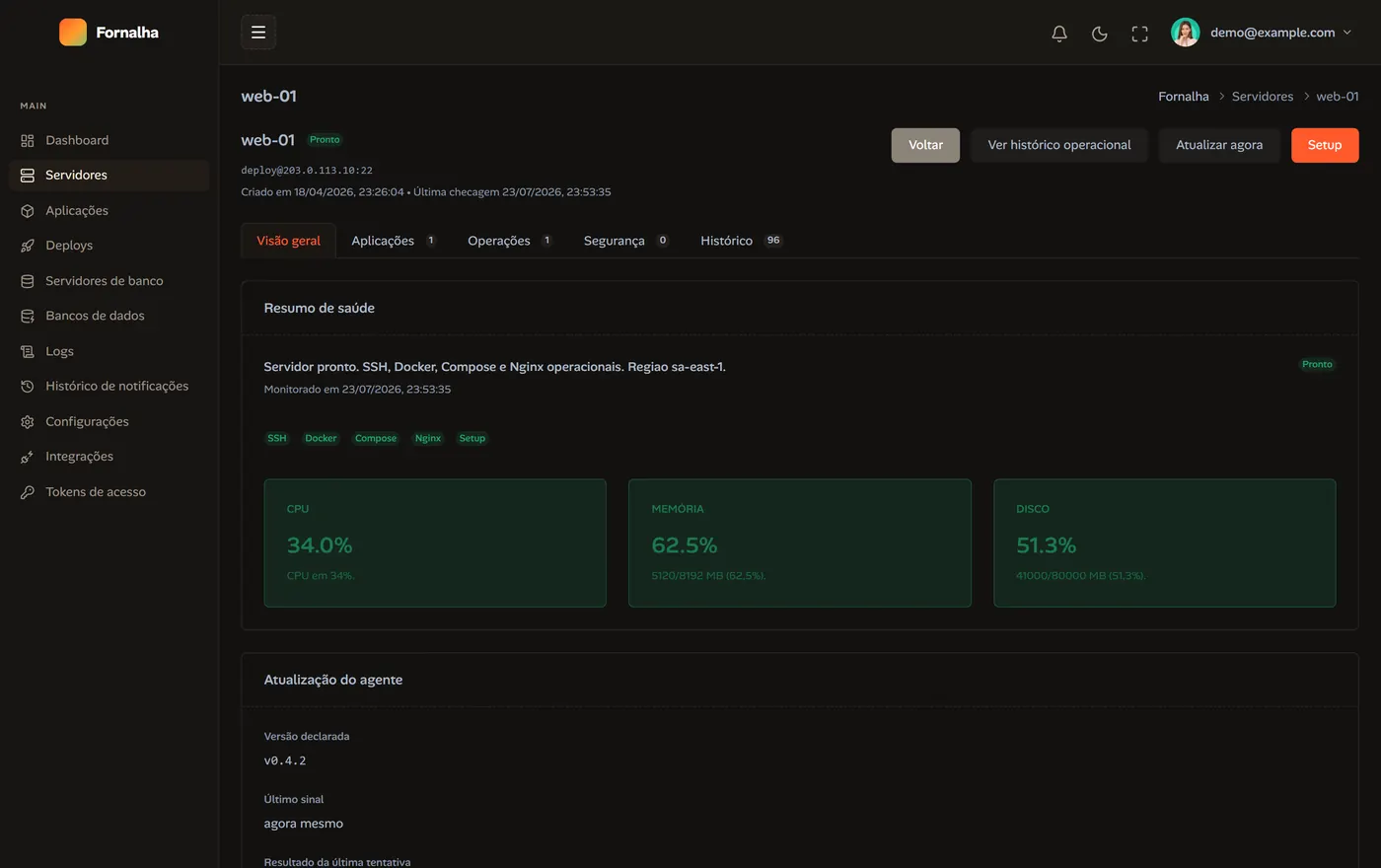1381x868 pixels.
Task: Click the Setup status tag
Action: pos(472,438)
